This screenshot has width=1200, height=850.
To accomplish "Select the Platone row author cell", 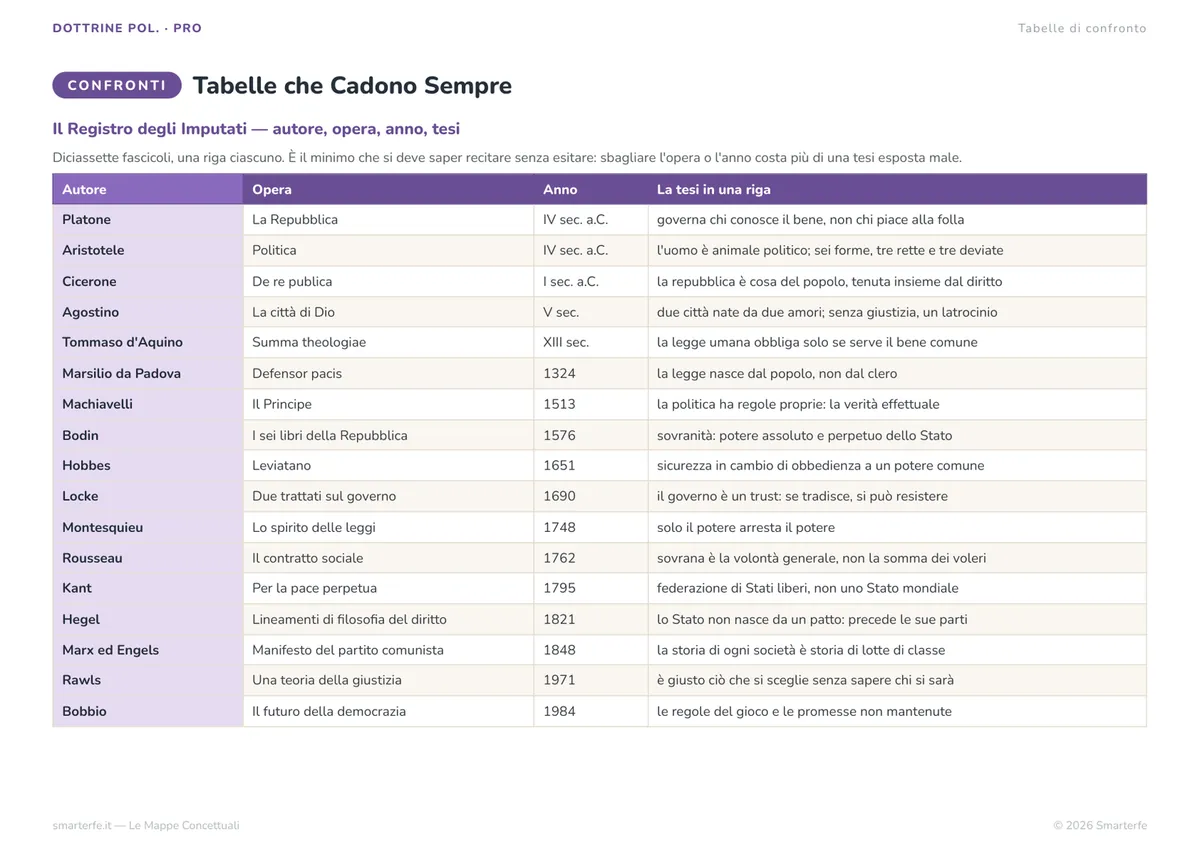I will (147, 220).
